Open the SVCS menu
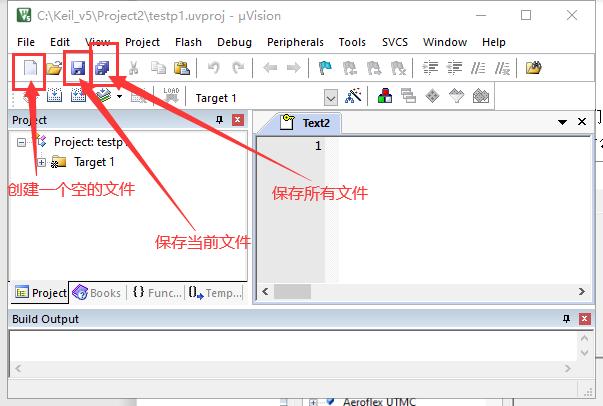The height and width of the screenshot is (406, 603). tap(395, 42)
